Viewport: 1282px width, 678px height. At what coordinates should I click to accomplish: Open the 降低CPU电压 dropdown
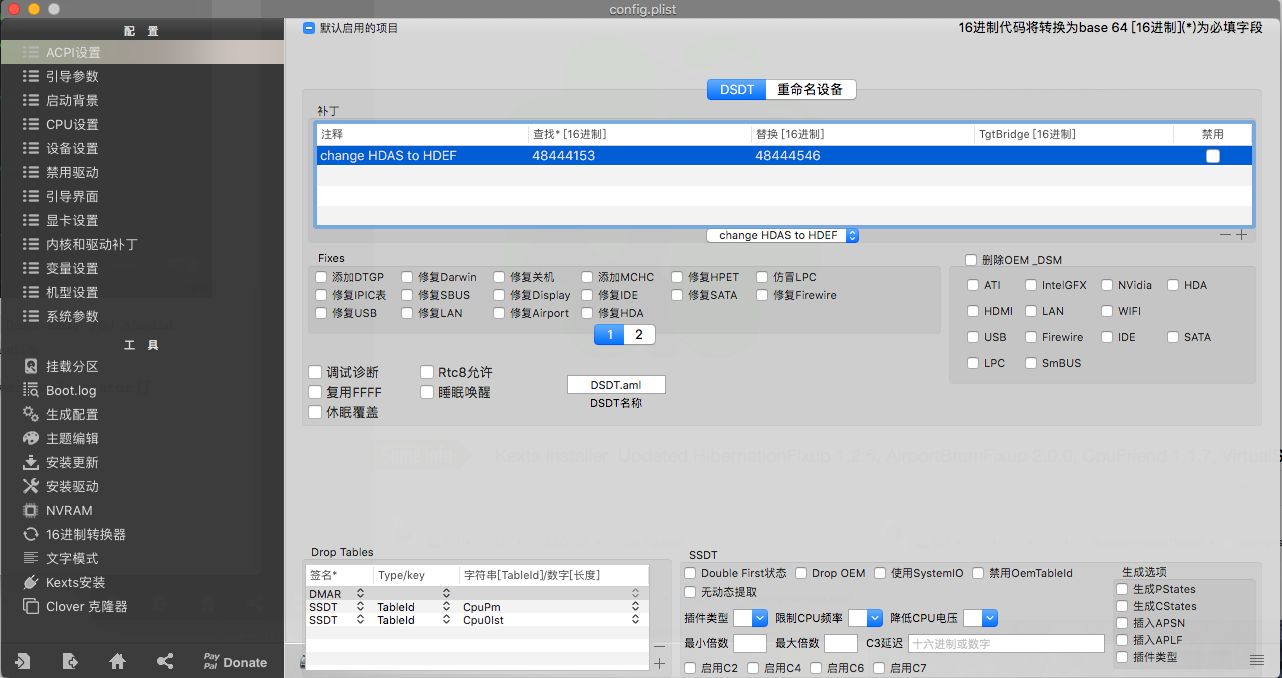(980, 618)
